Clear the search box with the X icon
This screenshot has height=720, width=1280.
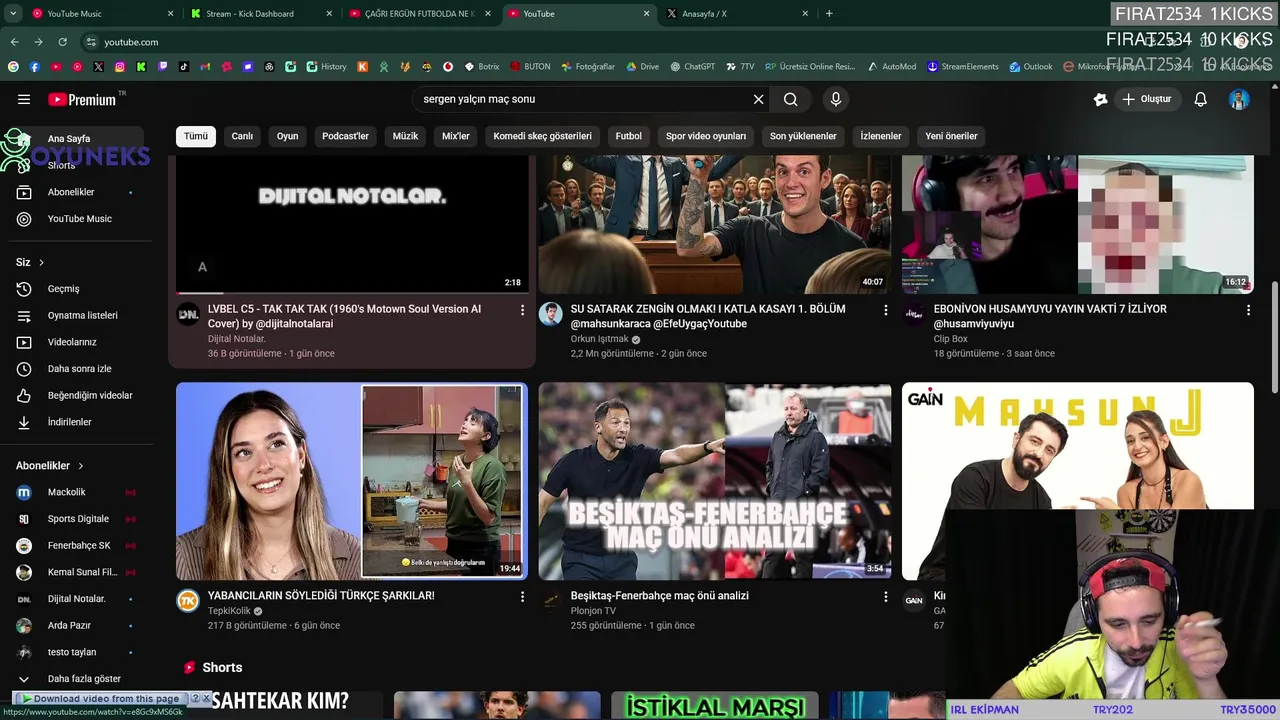click(758, 99)
